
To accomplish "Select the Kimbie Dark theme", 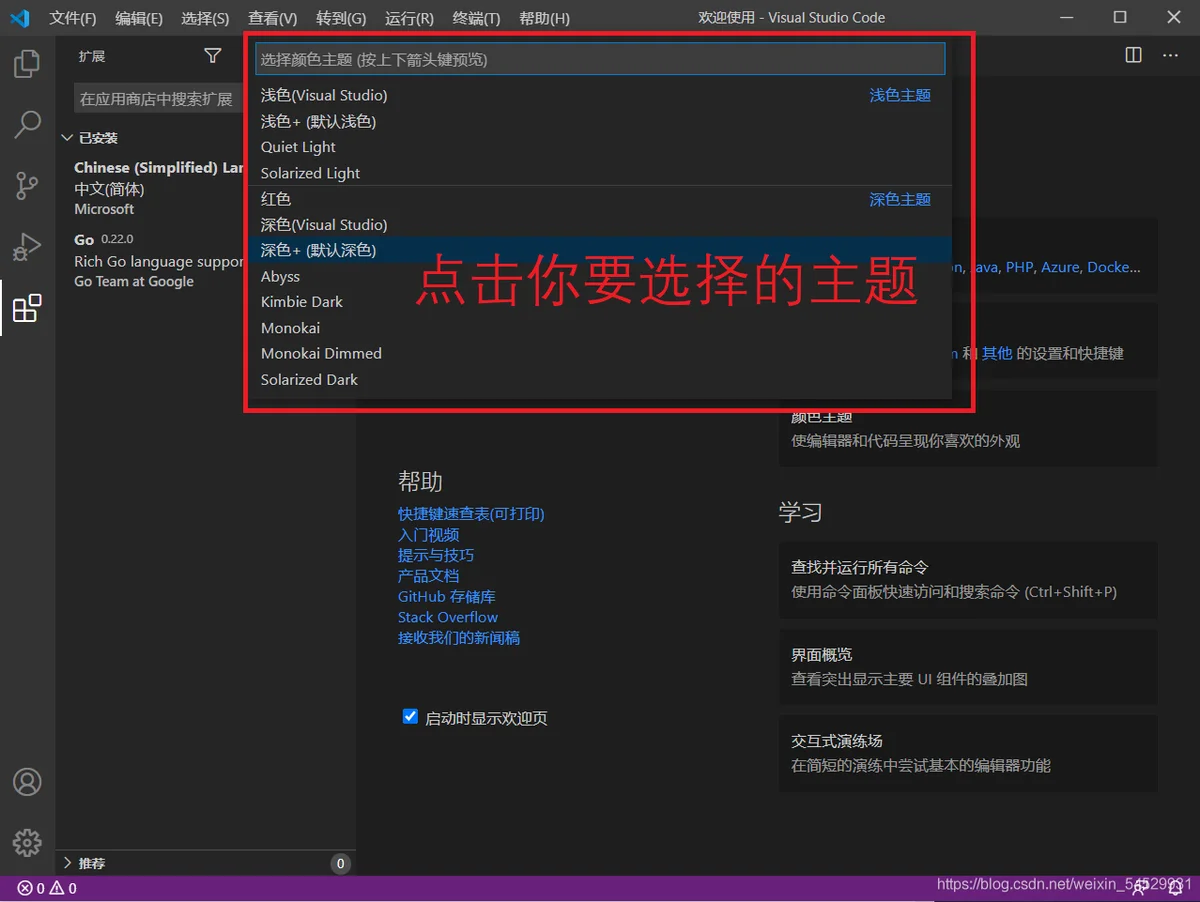I will (x=600, y=302).
